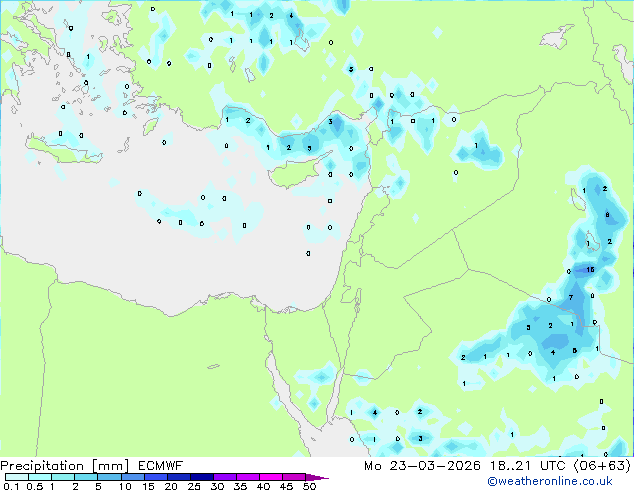Click the 'ECMWF' model label
Image resolution: width=634 pixels, height=490 pixels.
(x=160, y=466)
